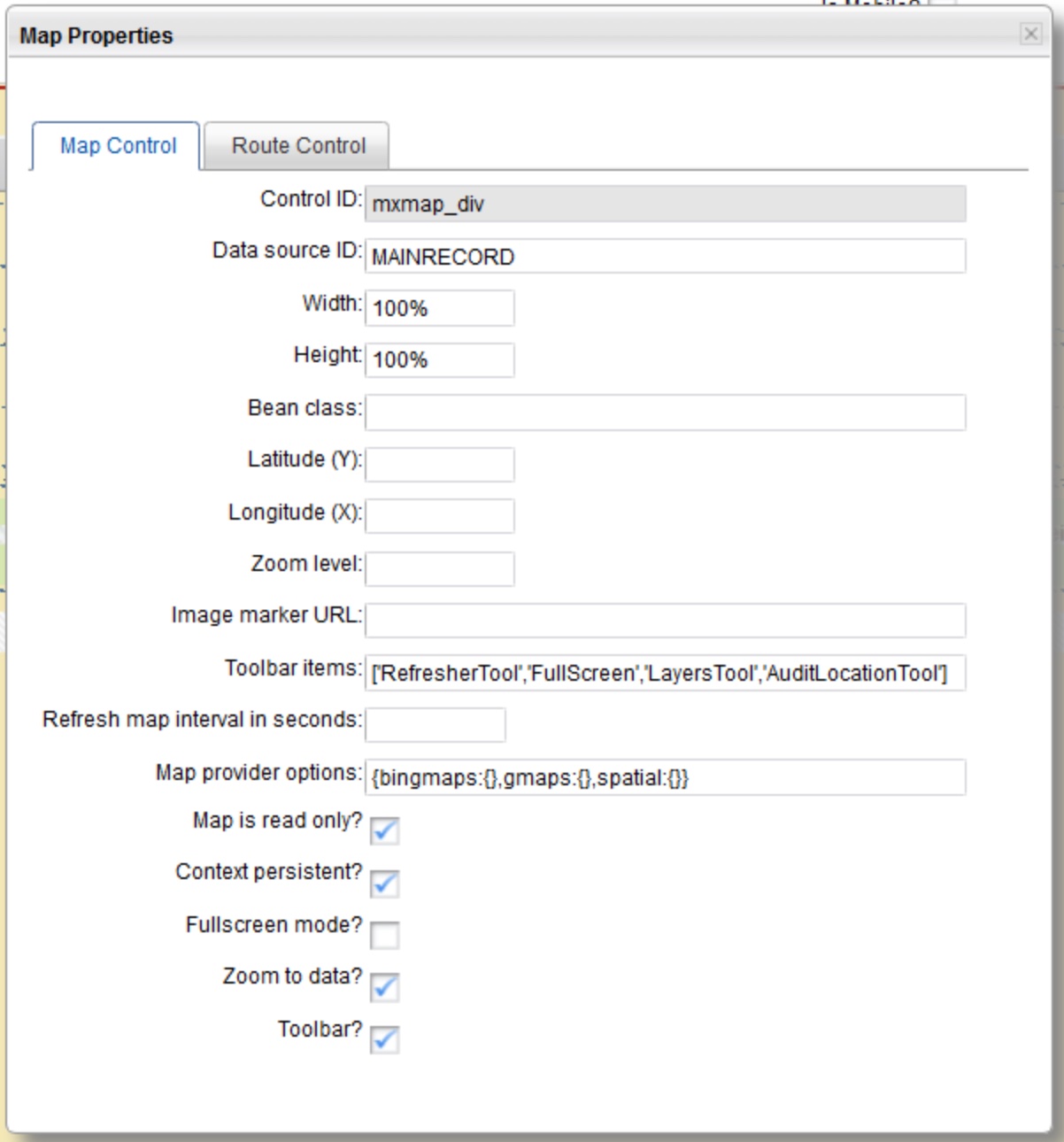
Task: Click the Toolbar items text field
Action: 665,673
